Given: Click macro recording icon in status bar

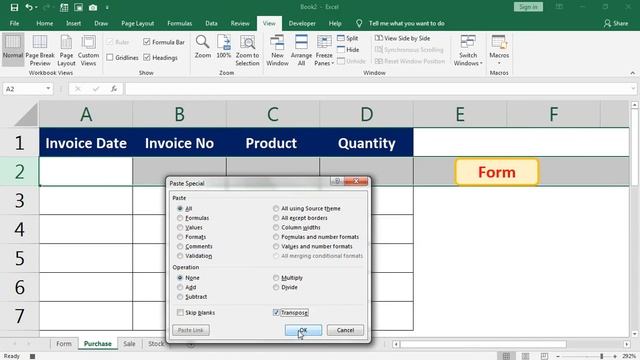Looking at the screenshot, I should [x=32, y=356].
